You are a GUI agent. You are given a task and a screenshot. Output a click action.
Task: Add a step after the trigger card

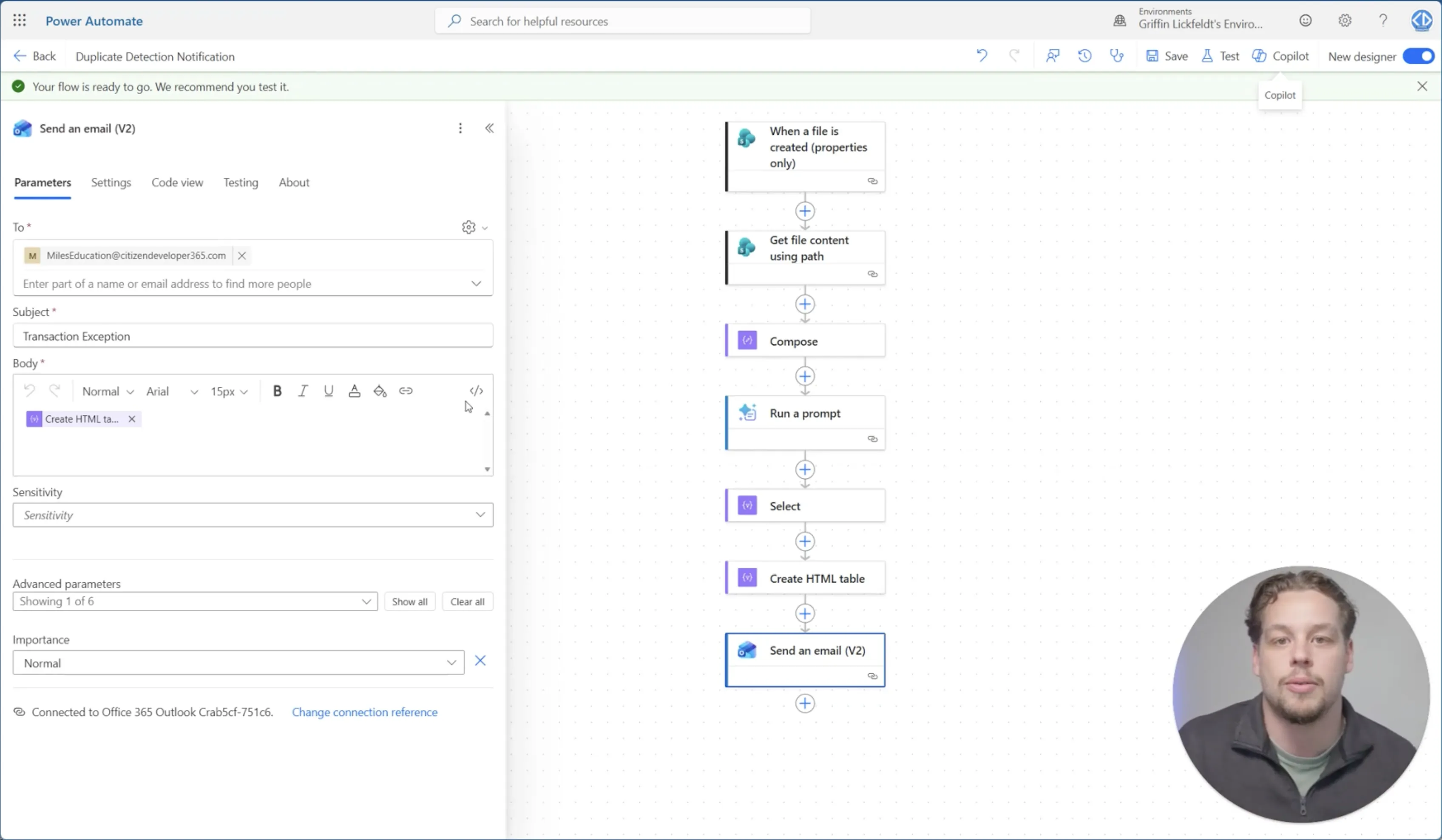coord(805,211)
